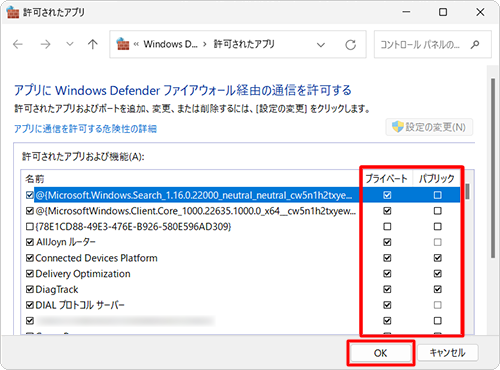This screenshot has width=500, height=370.
Task: Toggle private checkbox for Microsoft.Windows.Search
Action: (x=387, y=195)
